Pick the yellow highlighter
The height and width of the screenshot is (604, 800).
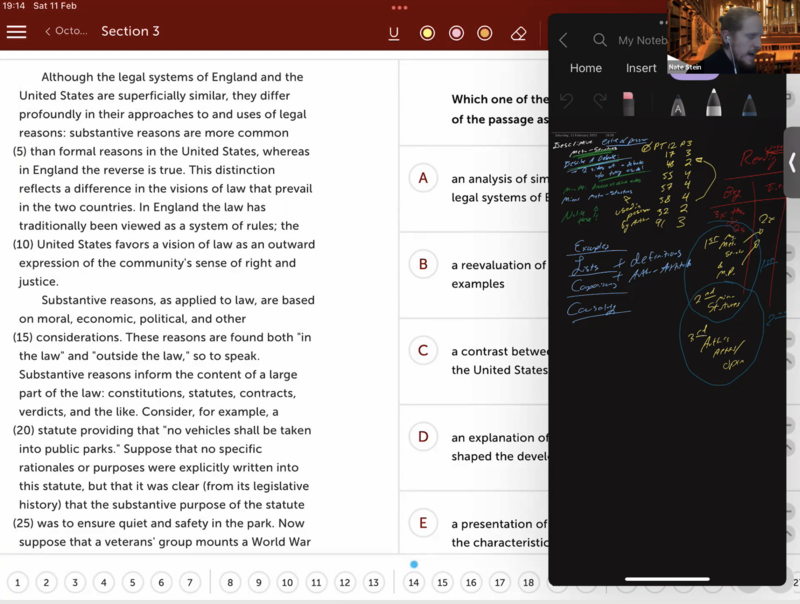pos(427,33)
